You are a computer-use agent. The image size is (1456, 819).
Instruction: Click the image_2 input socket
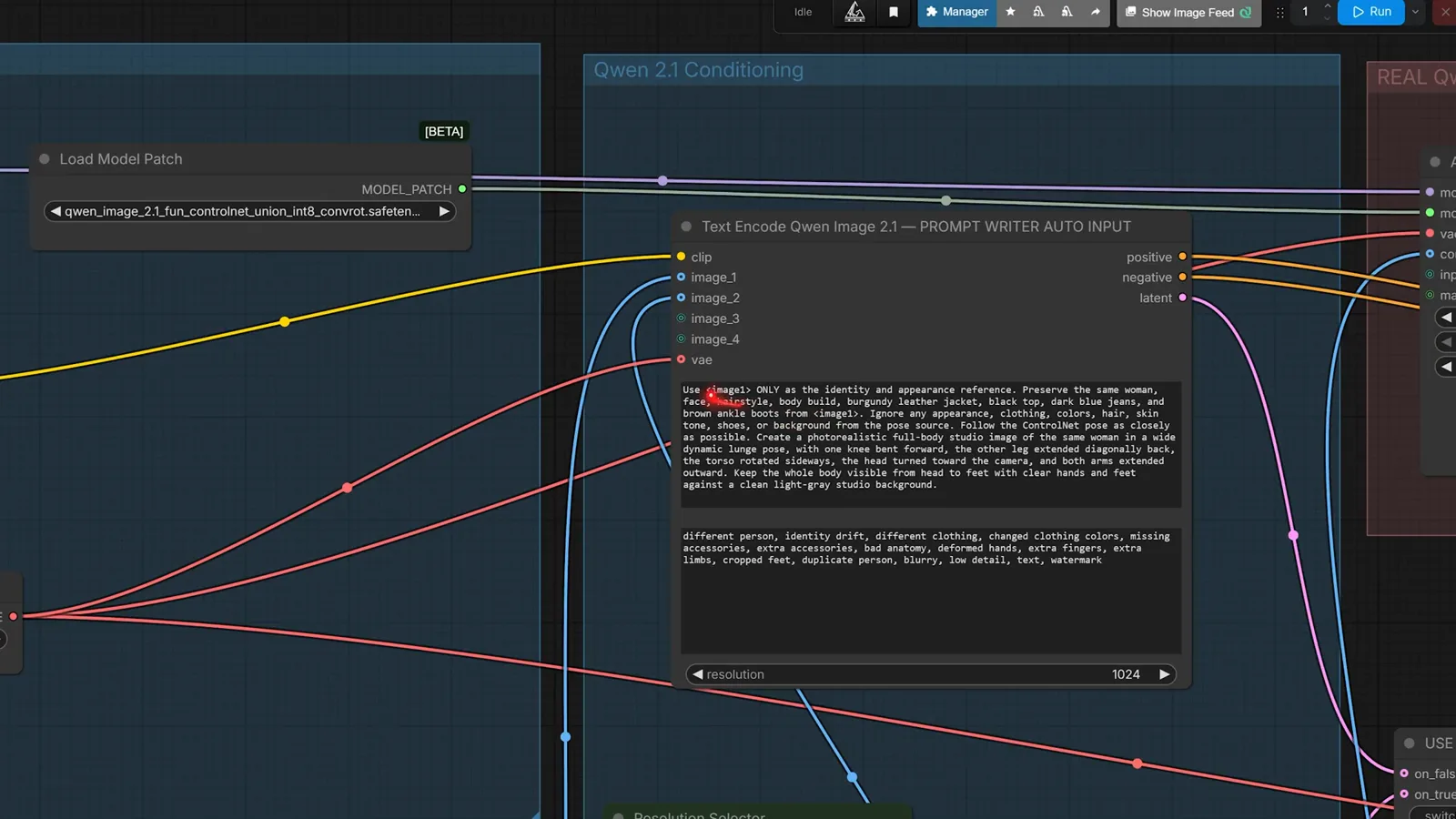(681, 298)
